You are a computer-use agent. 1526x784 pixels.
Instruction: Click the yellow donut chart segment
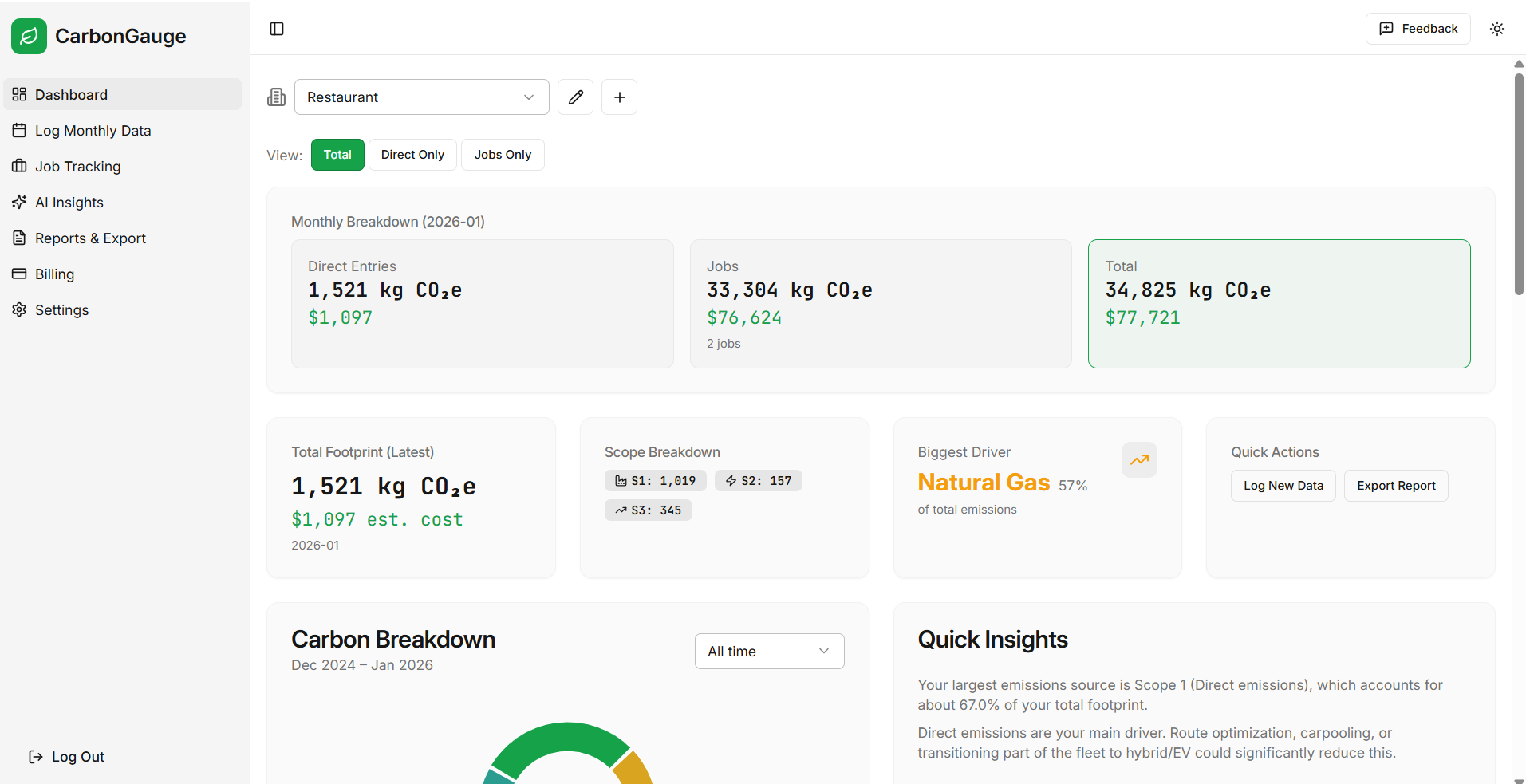pyautogui.click(x=636, y=769)
